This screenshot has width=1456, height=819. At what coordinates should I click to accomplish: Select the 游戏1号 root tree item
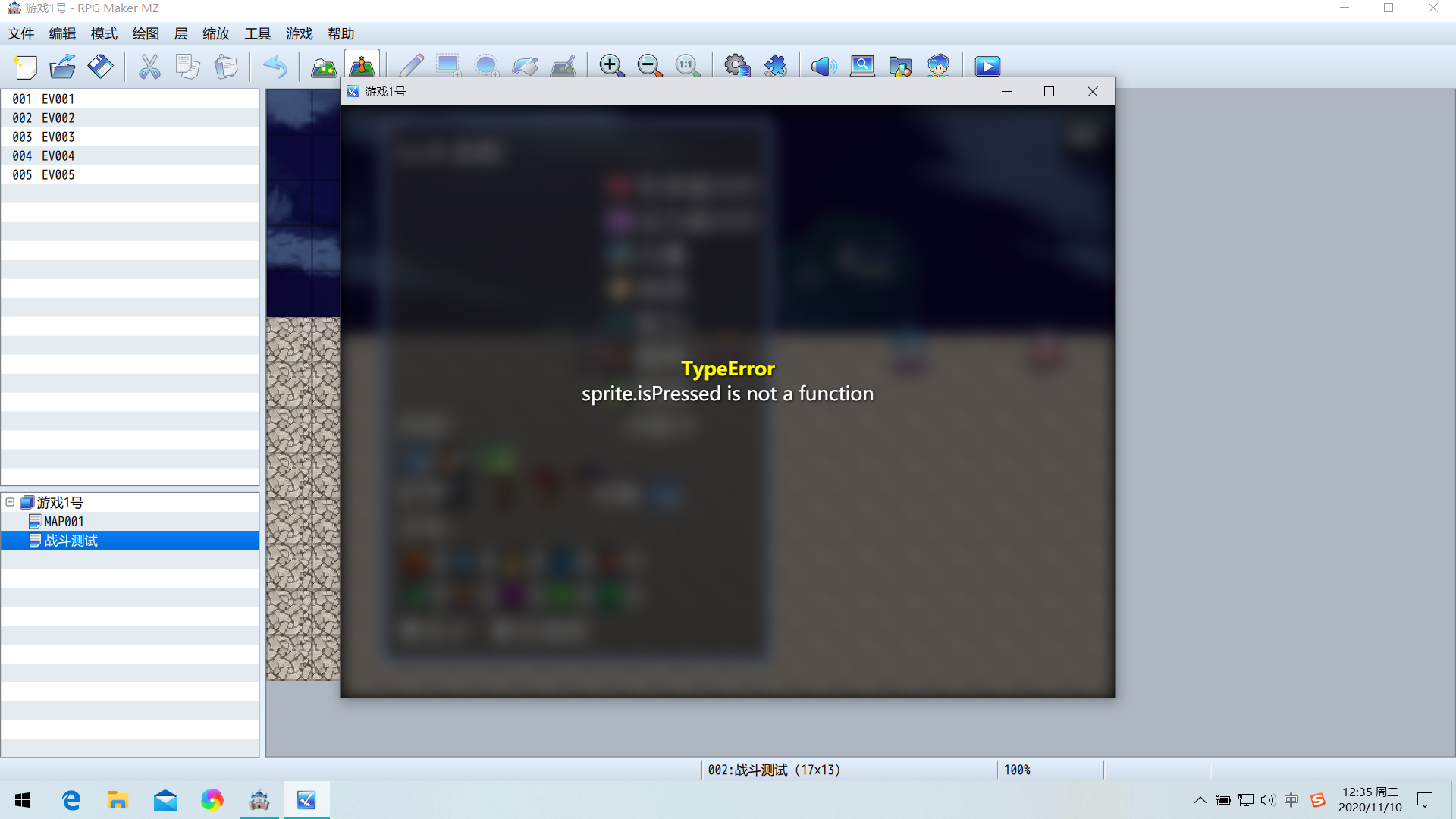(60, 503)
